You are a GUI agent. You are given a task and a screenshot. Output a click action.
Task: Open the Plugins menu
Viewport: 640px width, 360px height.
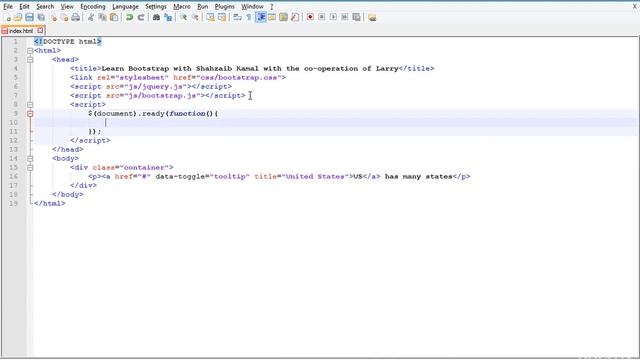coord(224,7)
